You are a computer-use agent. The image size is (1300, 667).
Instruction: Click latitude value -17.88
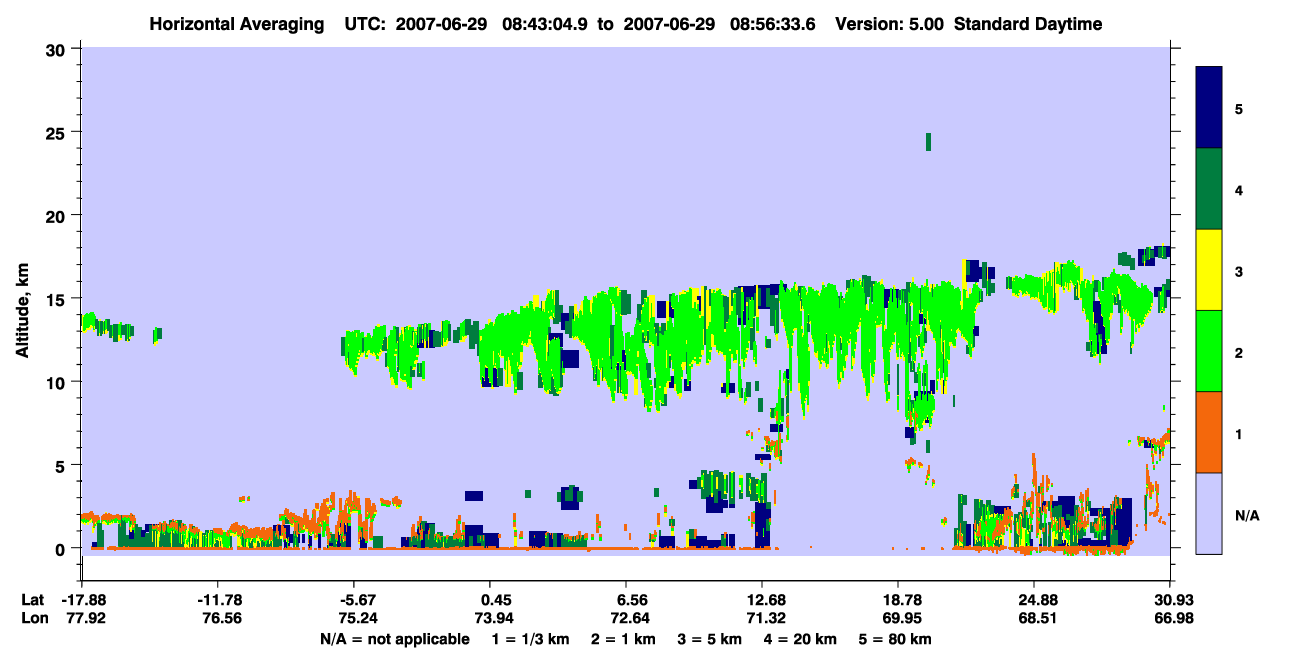82,600
